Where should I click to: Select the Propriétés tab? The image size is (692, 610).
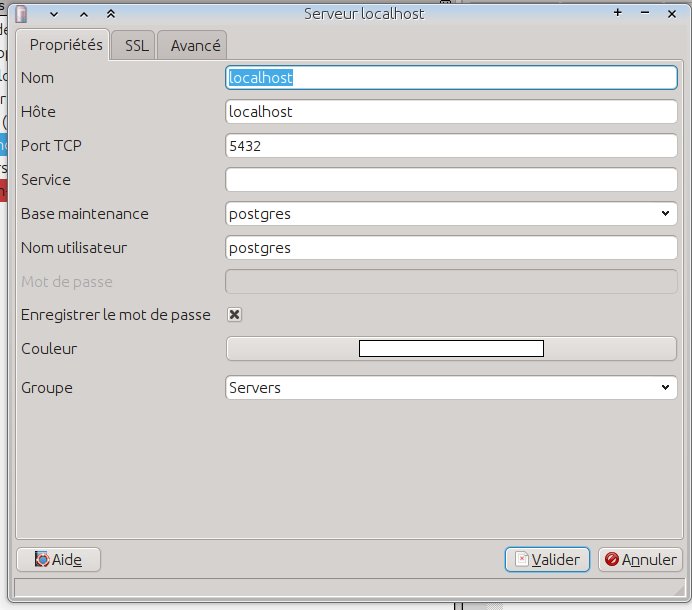(66, 45)
